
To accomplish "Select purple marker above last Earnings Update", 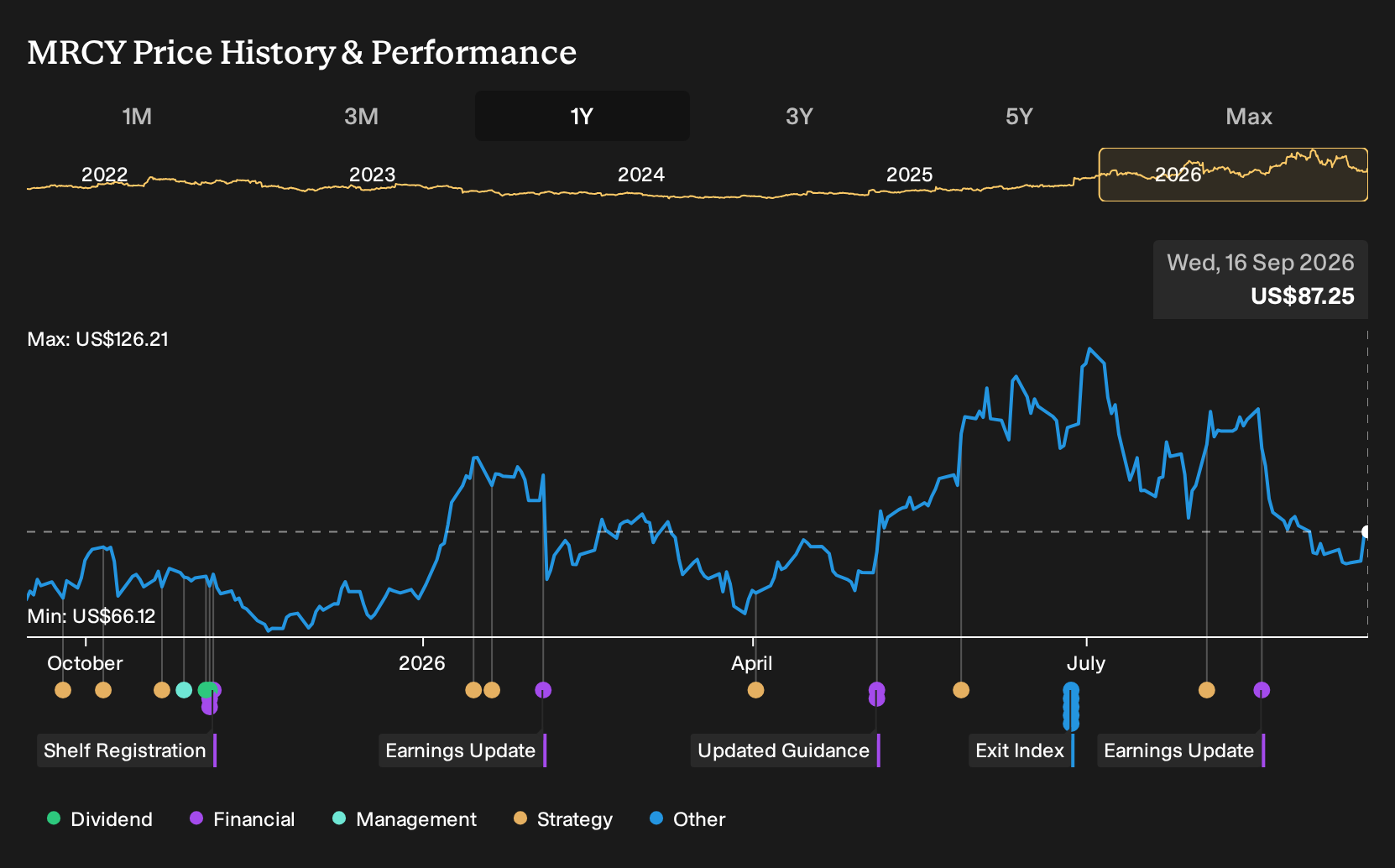I will (x=1262, y=690).
